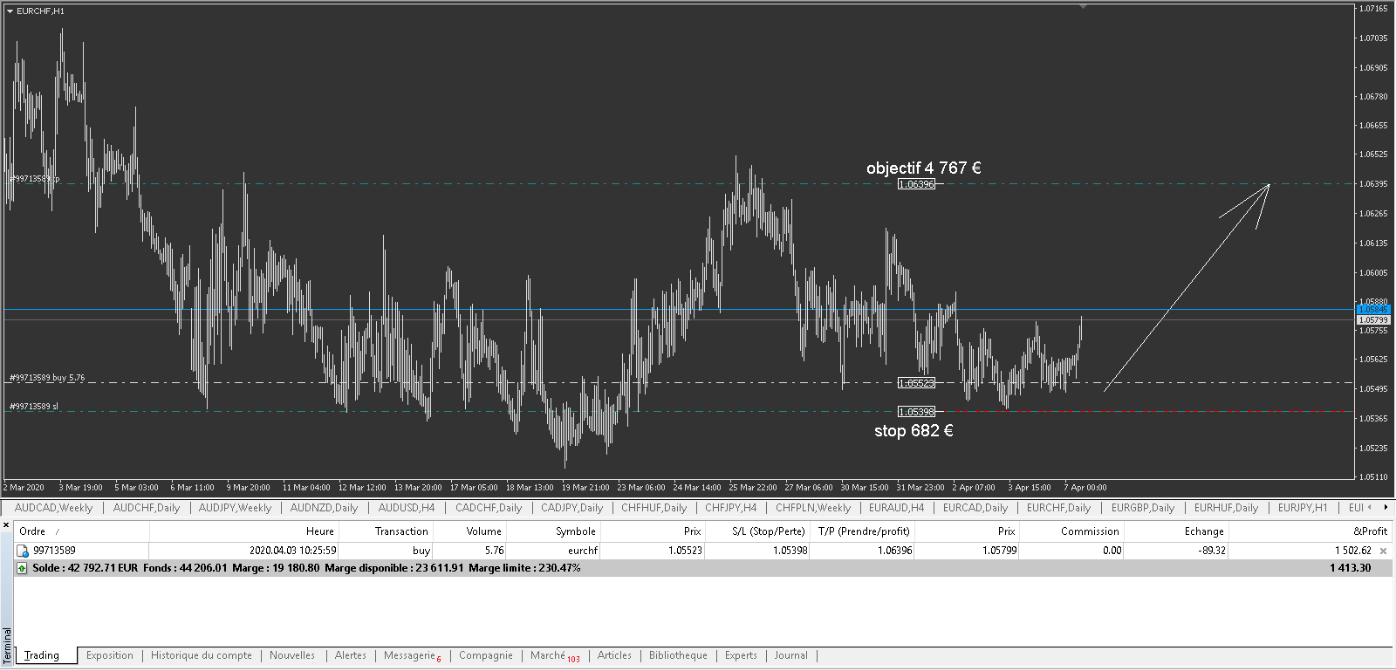
Task: Close the Terminal panel with its X
Action: click(5, 524)
